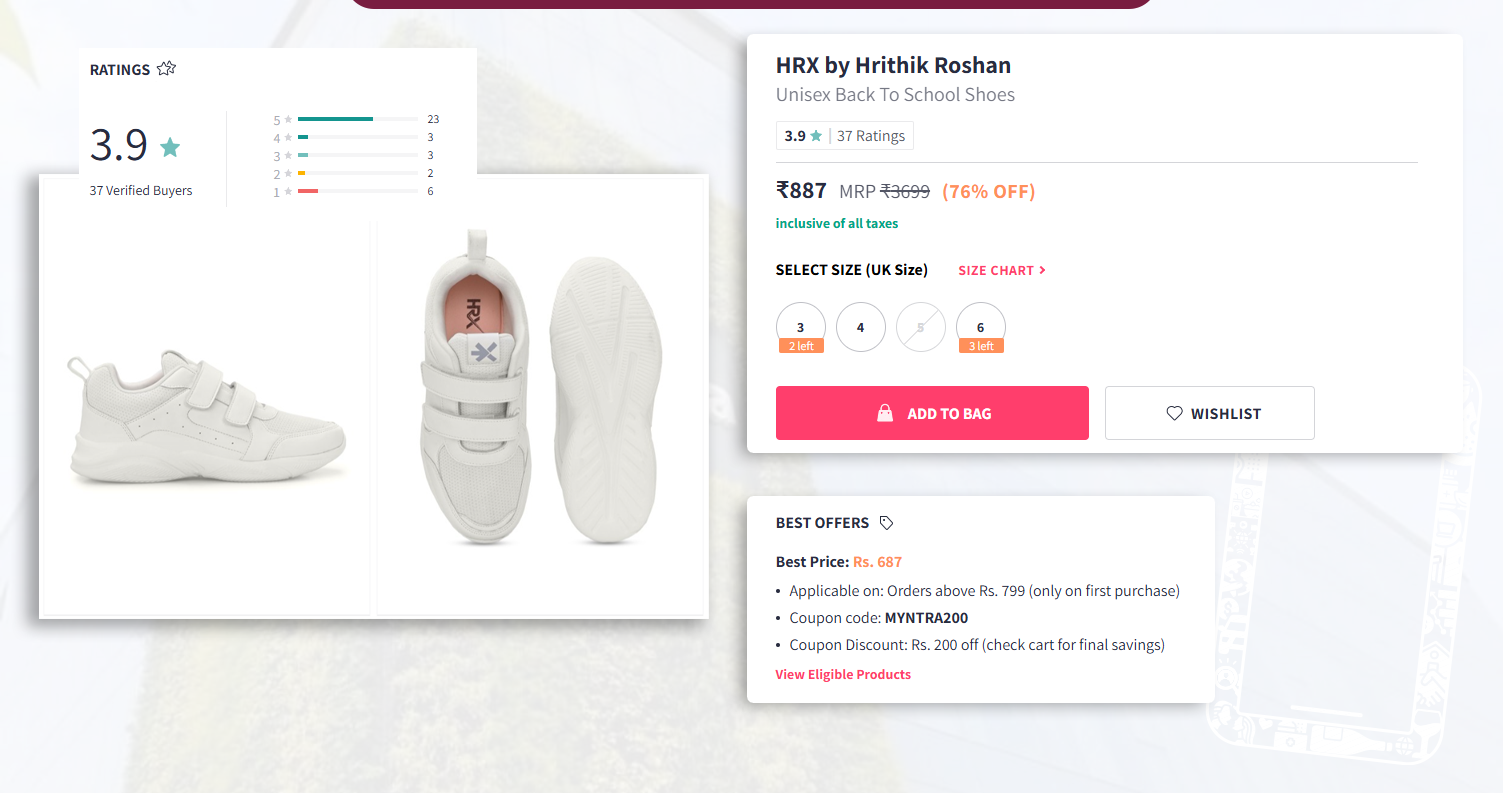Click the lock icon on the ADD TO BAG button

pos(885,412)
